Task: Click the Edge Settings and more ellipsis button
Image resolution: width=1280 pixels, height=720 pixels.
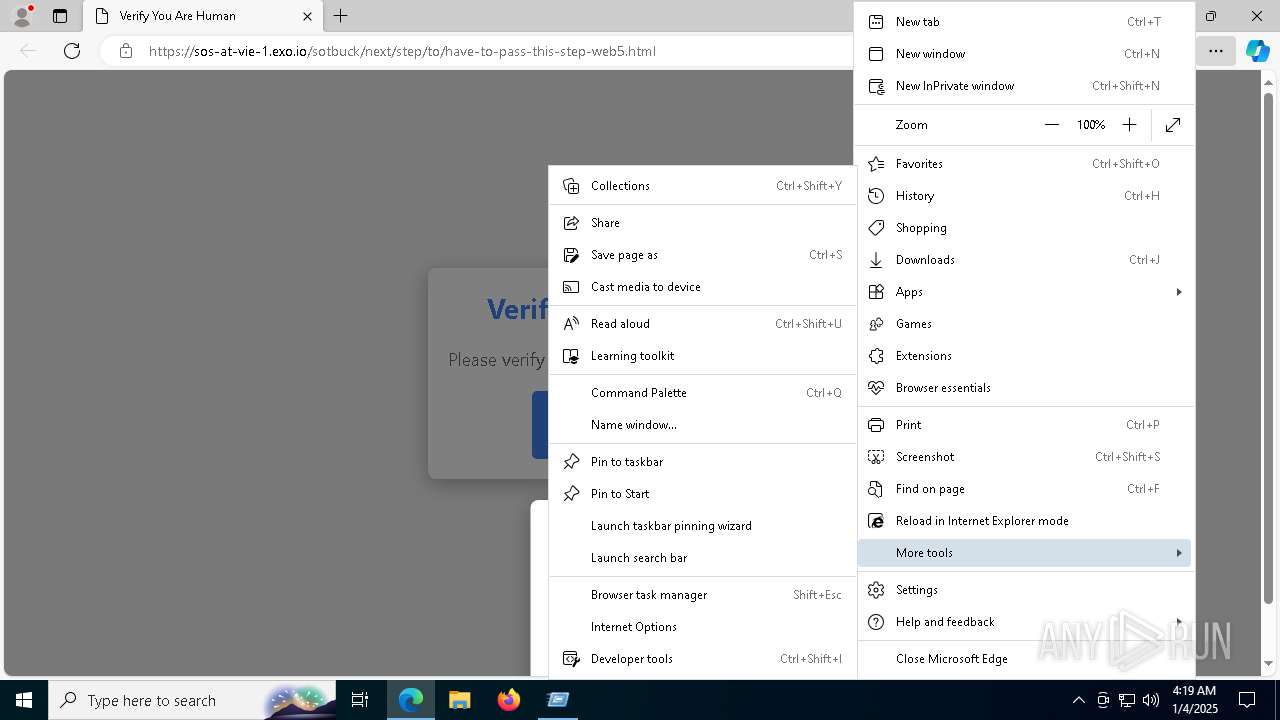Action: tap(1215, 51)
